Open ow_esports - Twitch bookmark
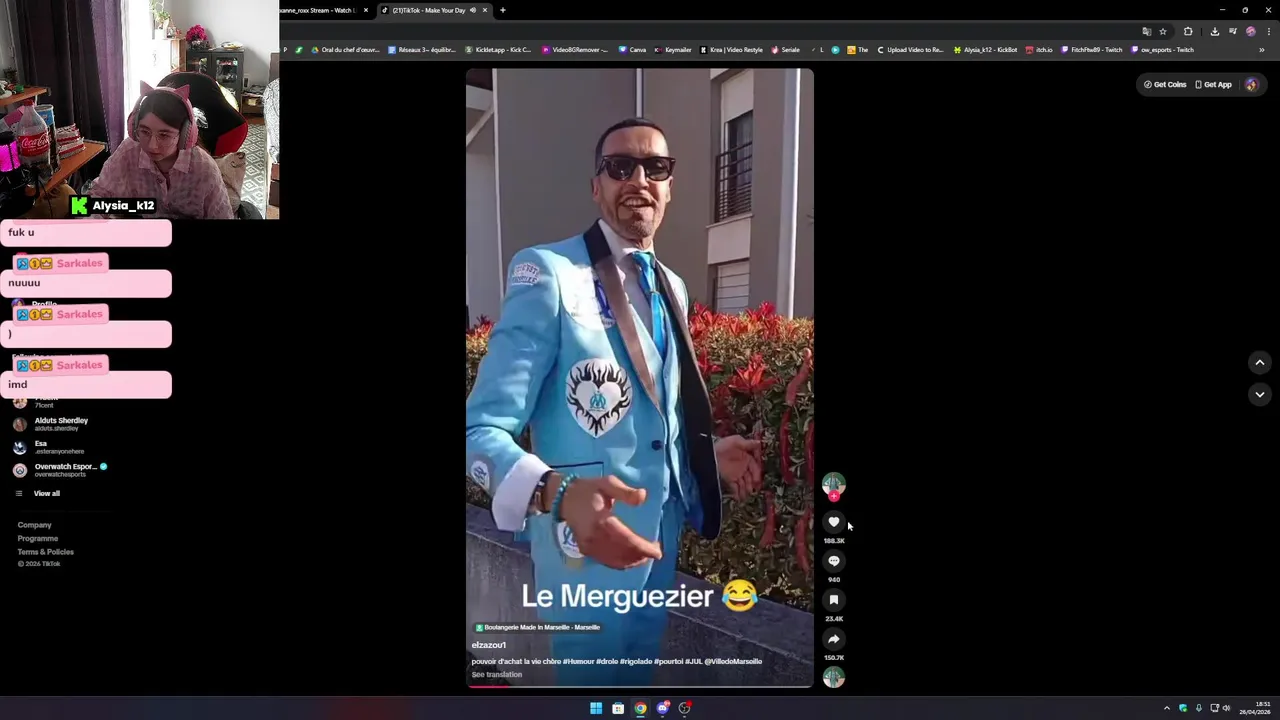Screen dimensions: 1280x720 click(1163, 50)
